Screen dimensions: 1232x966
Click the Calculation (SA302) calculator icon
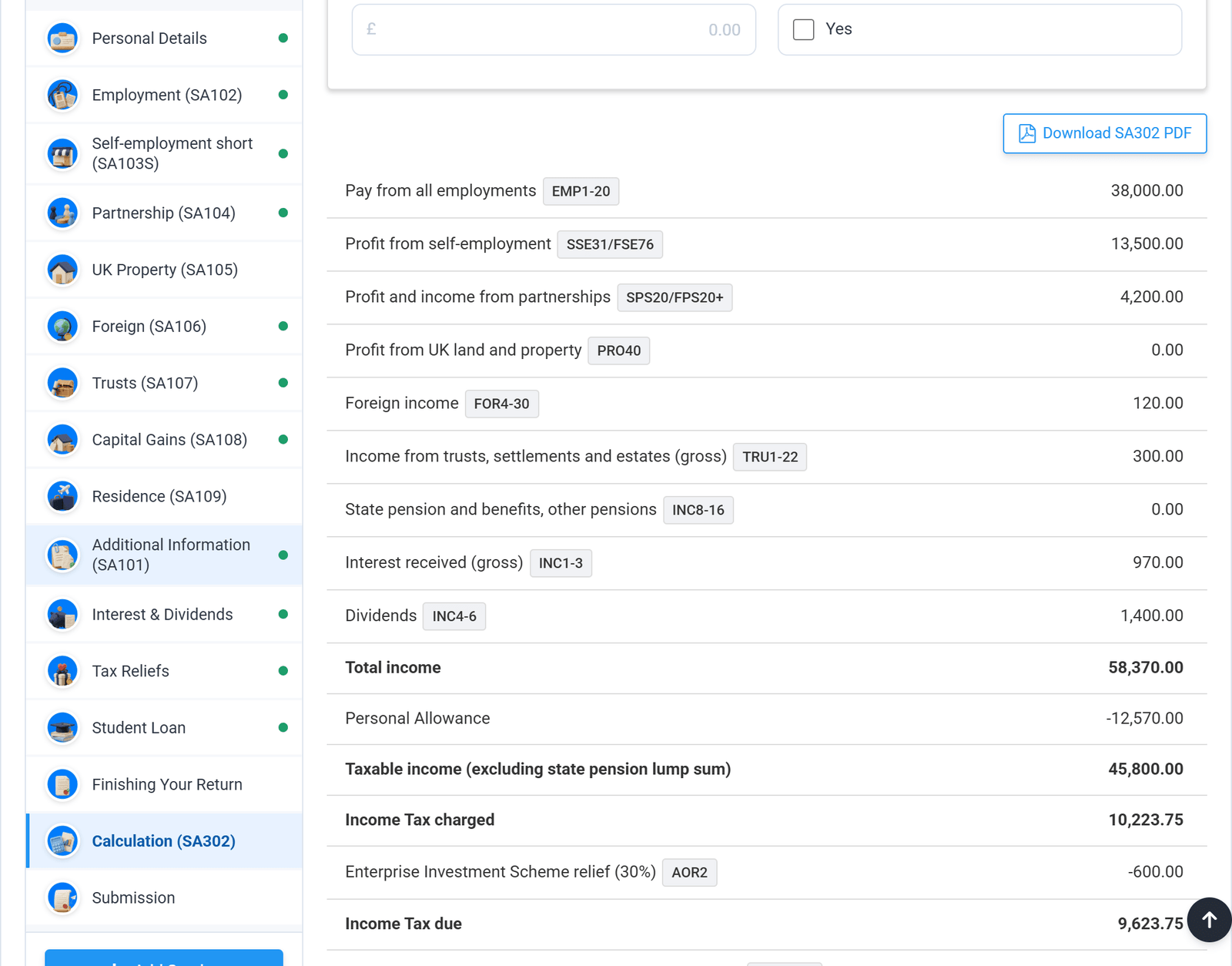click(x=62, y=841)
